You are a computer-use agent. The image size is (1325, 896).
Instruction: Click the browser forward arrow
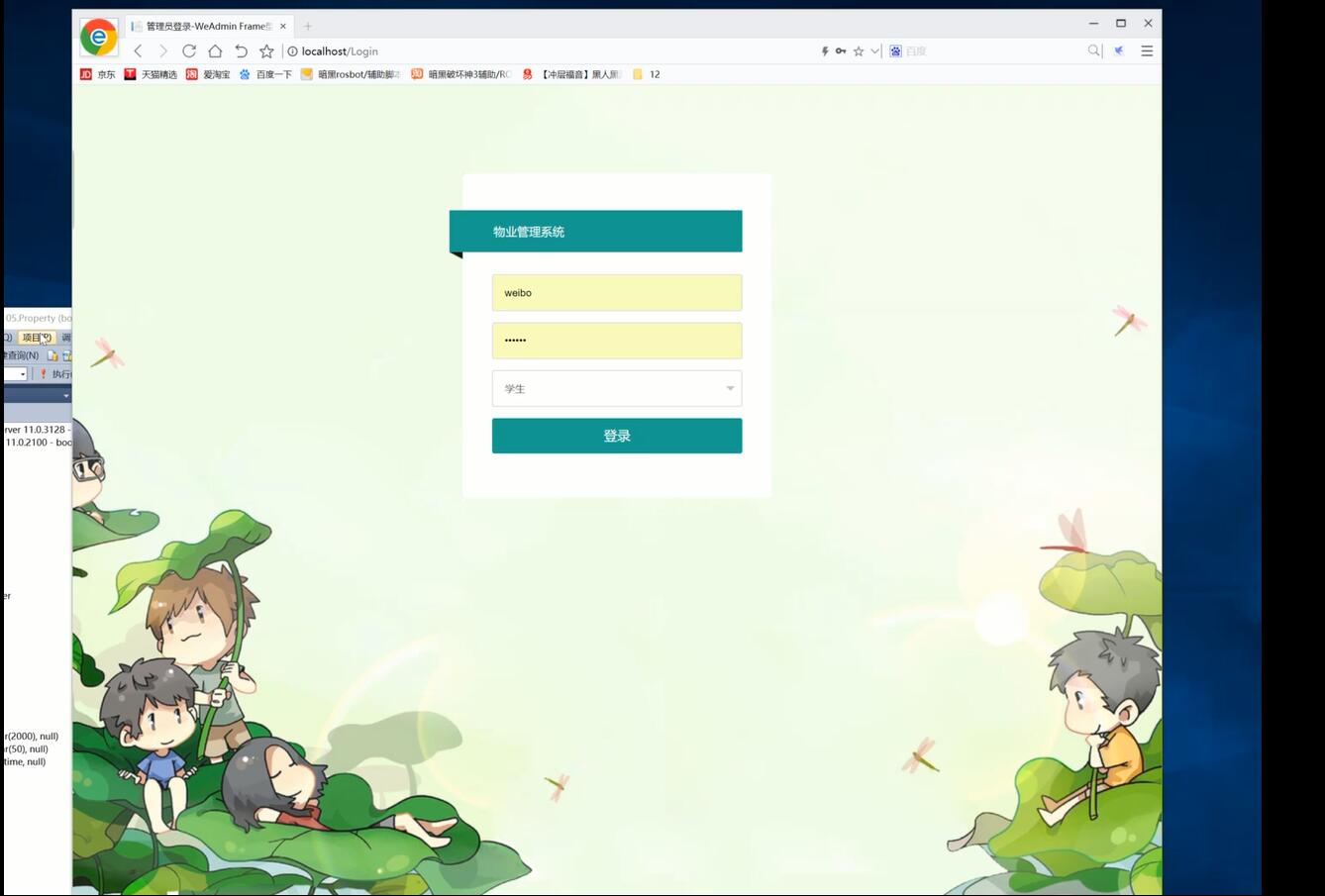tap(163, 51)
